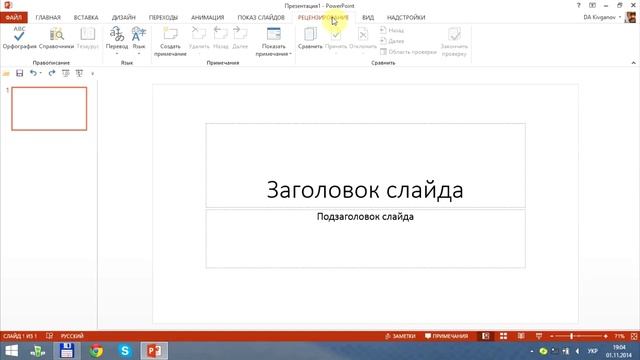Click Закончить проверку icon
Image resolution: width=640 pixels, height=360 pixels.
coord(454,34)
